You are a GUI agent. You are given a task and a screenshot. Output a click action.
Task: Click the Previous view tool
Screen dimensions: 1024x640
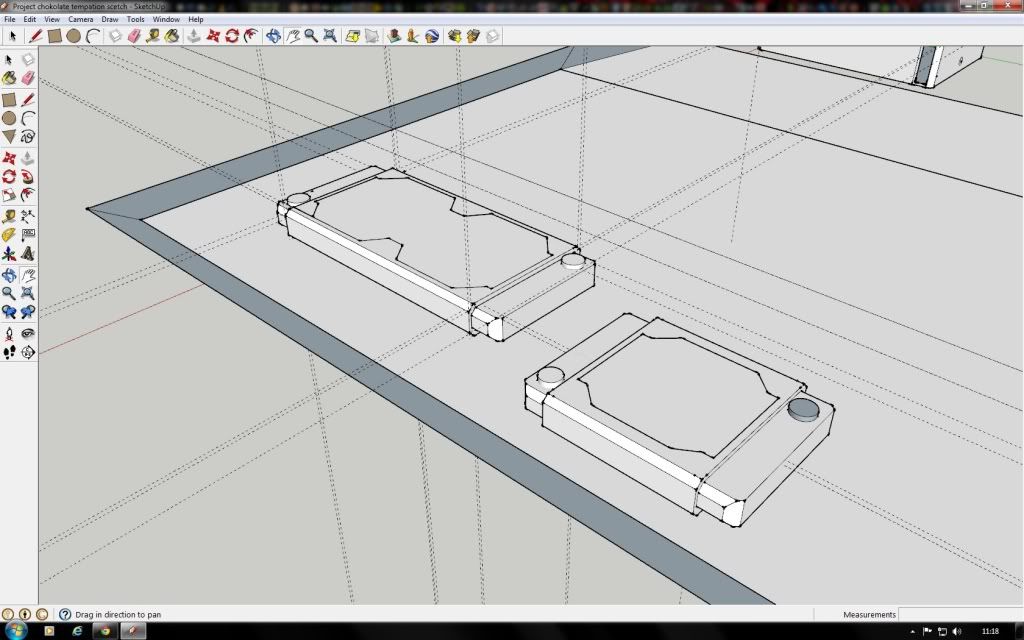[x=9, y=312]
